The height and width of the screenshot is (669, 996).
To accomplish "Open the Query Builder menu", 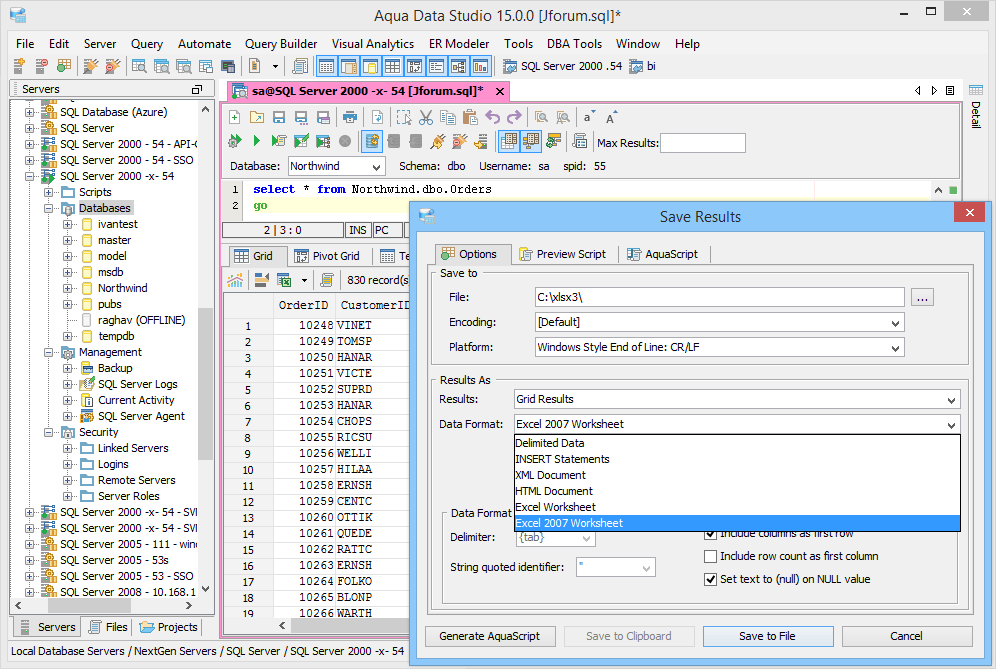I will (281, 44).
